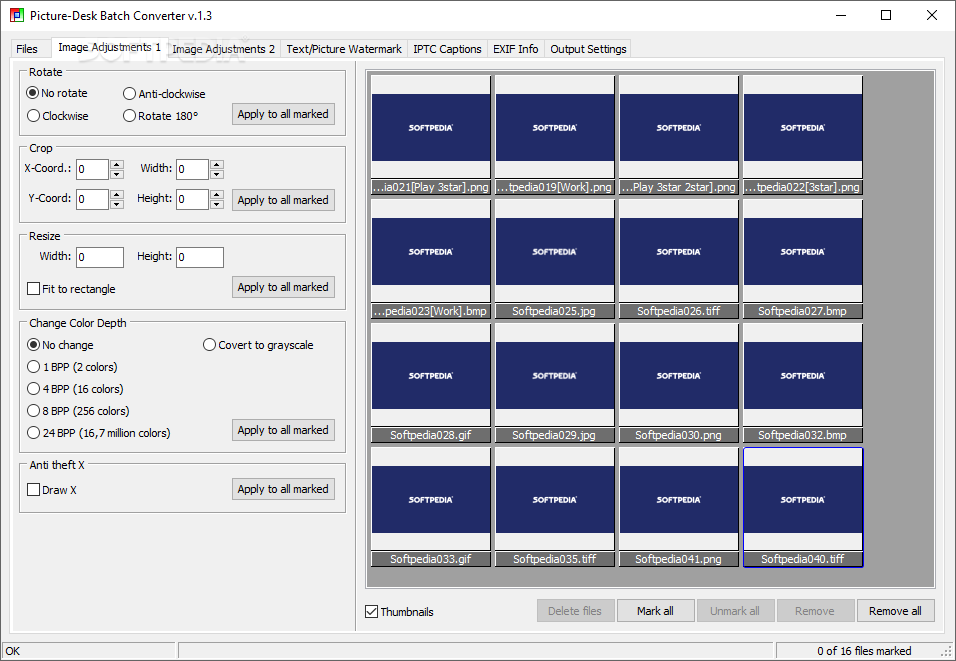The height and width of the screenshot is (661, 956).
Task: Click the Y-Coord crop input field
Action: click(x=92, y=199)
